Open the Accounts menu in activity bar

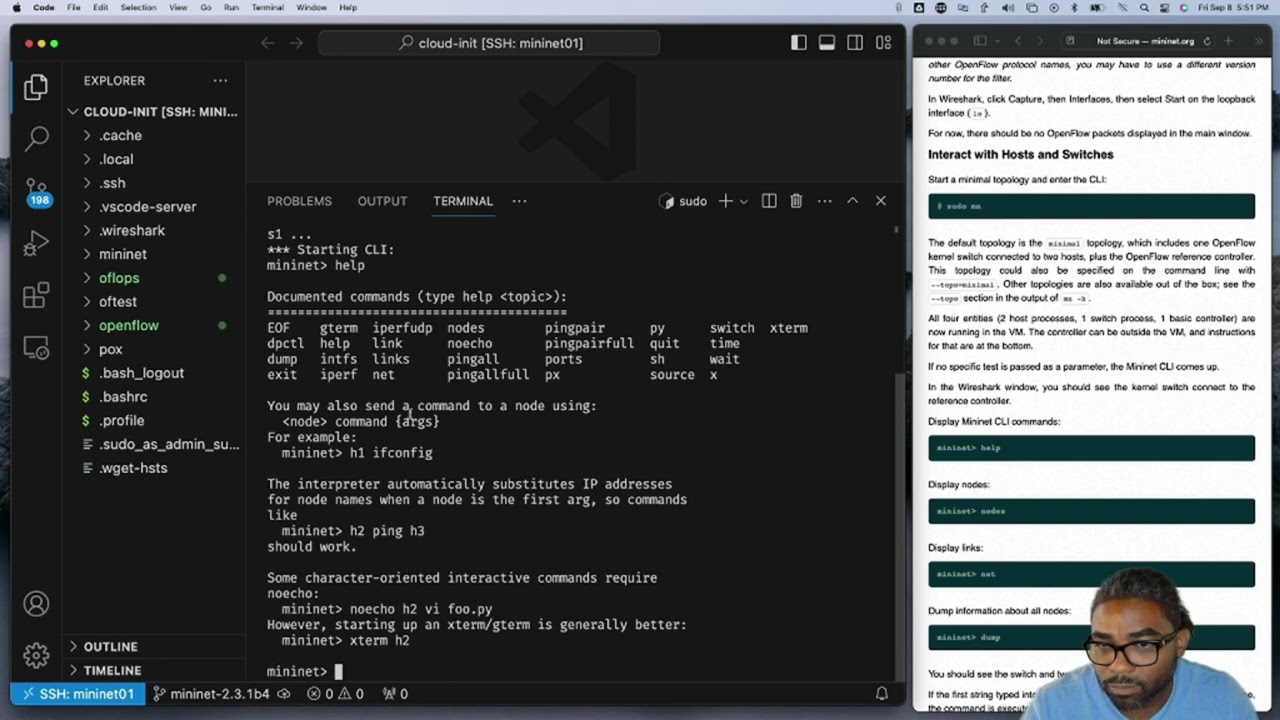coord(36,604)
